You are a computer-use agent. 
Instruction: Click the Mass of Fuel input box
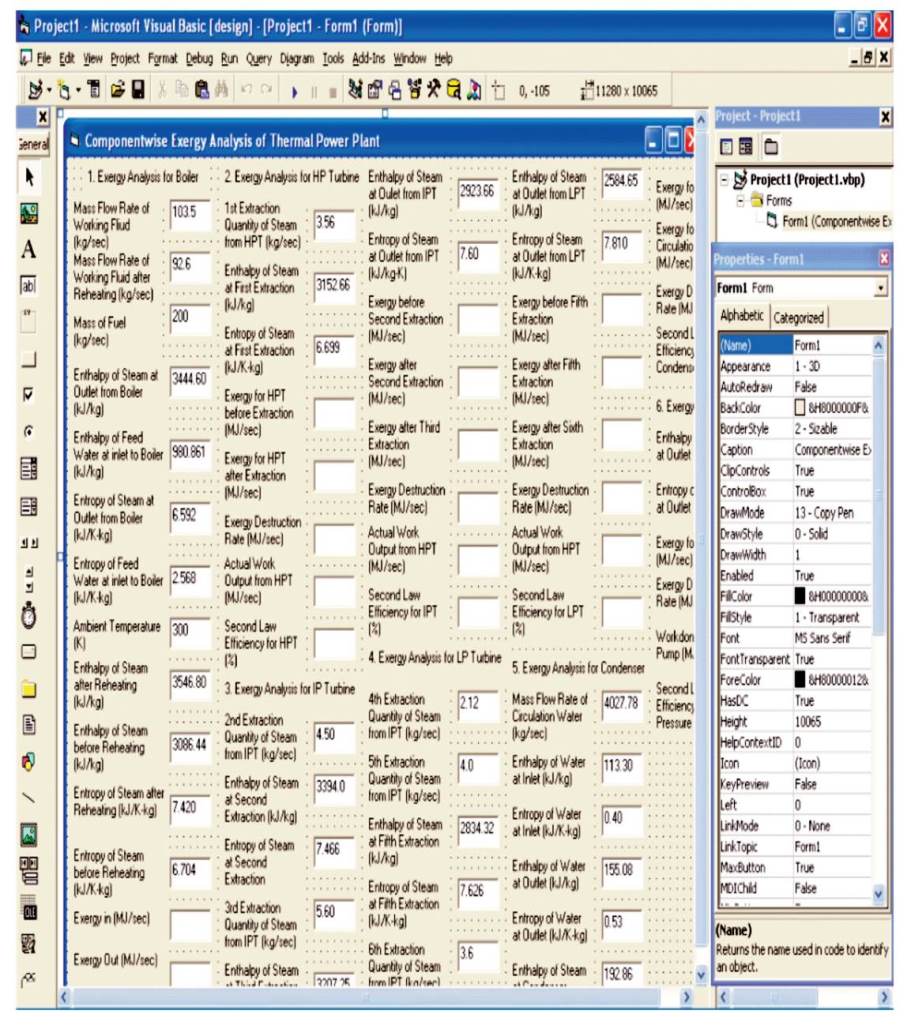[x=190, y=320]
